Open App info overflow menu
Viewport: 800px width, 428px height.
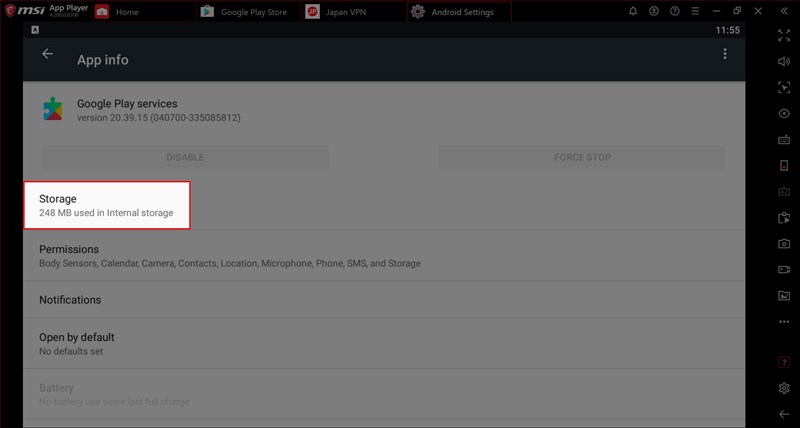pyautogui.click(x=725, y=54)
